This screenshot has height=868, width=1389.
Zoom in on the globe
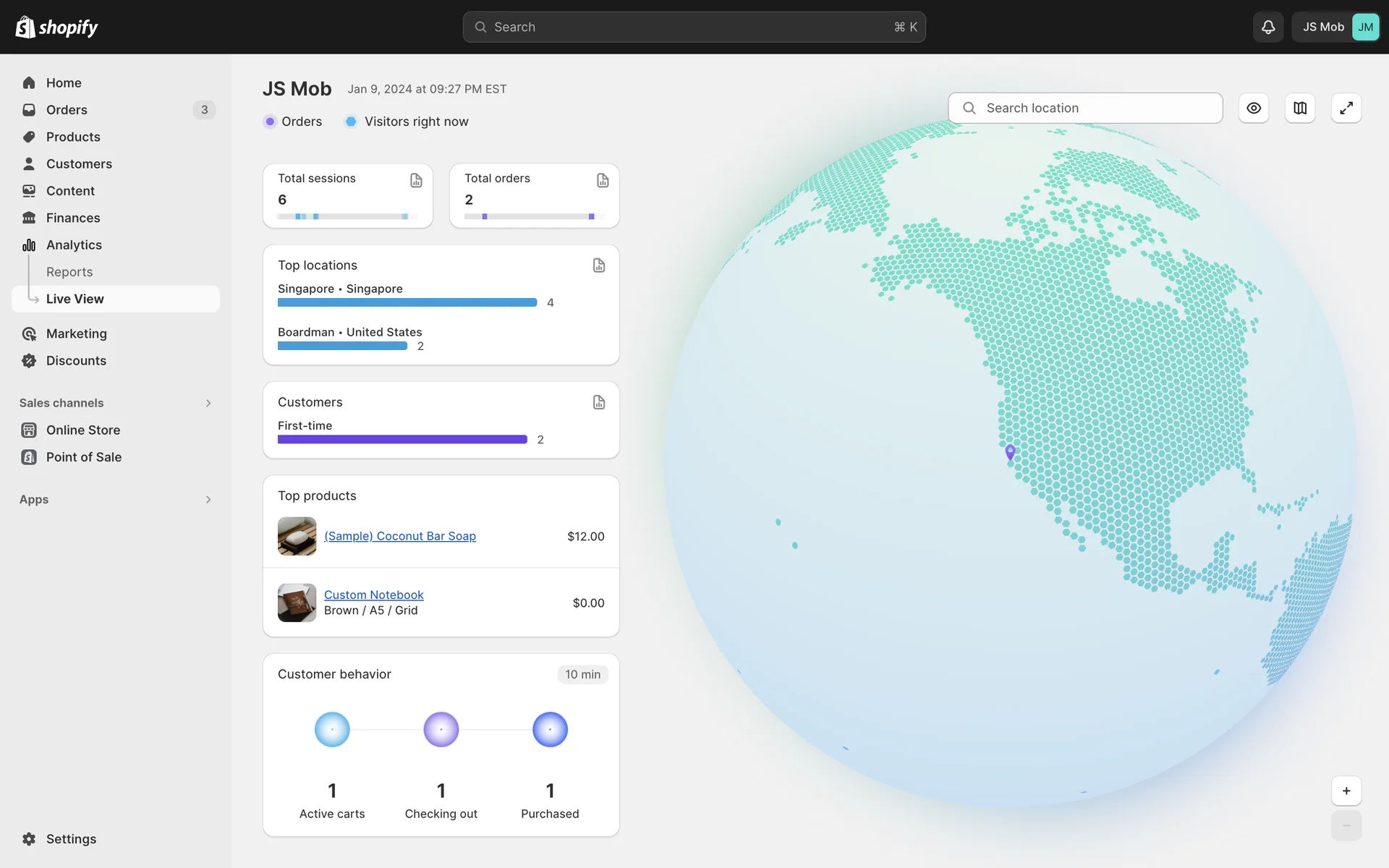coord(1346,791)
